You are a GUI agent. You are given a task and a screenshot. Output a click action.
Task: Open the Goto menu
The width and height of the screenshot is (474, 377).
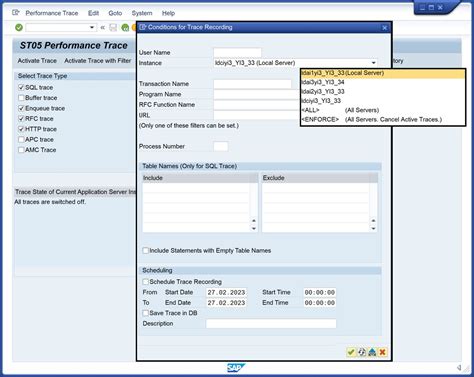(x=115, y=13)
